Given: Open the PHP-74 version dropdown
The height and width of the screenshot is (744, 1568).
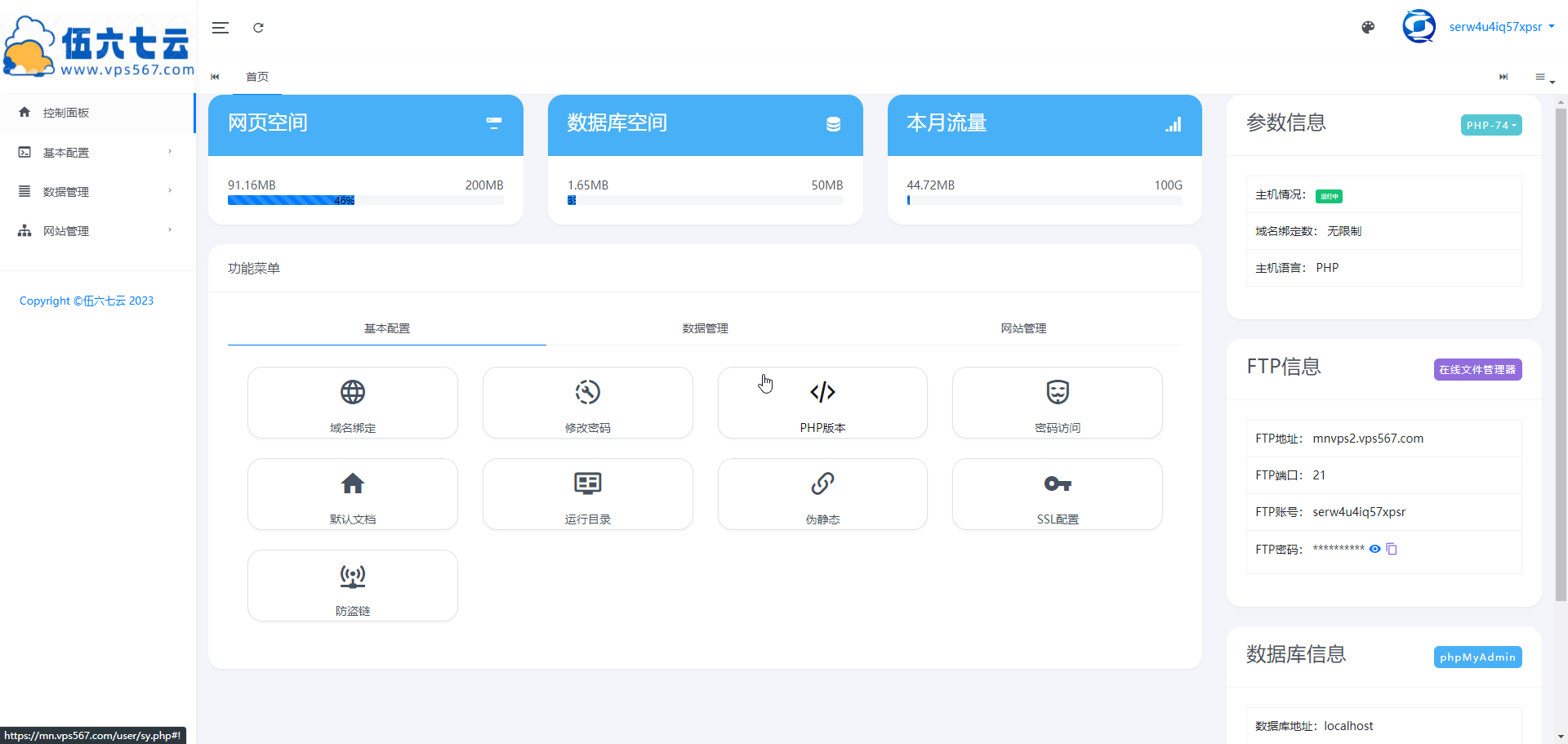Looking at the screenshot, I should (x=1490, y=125).
